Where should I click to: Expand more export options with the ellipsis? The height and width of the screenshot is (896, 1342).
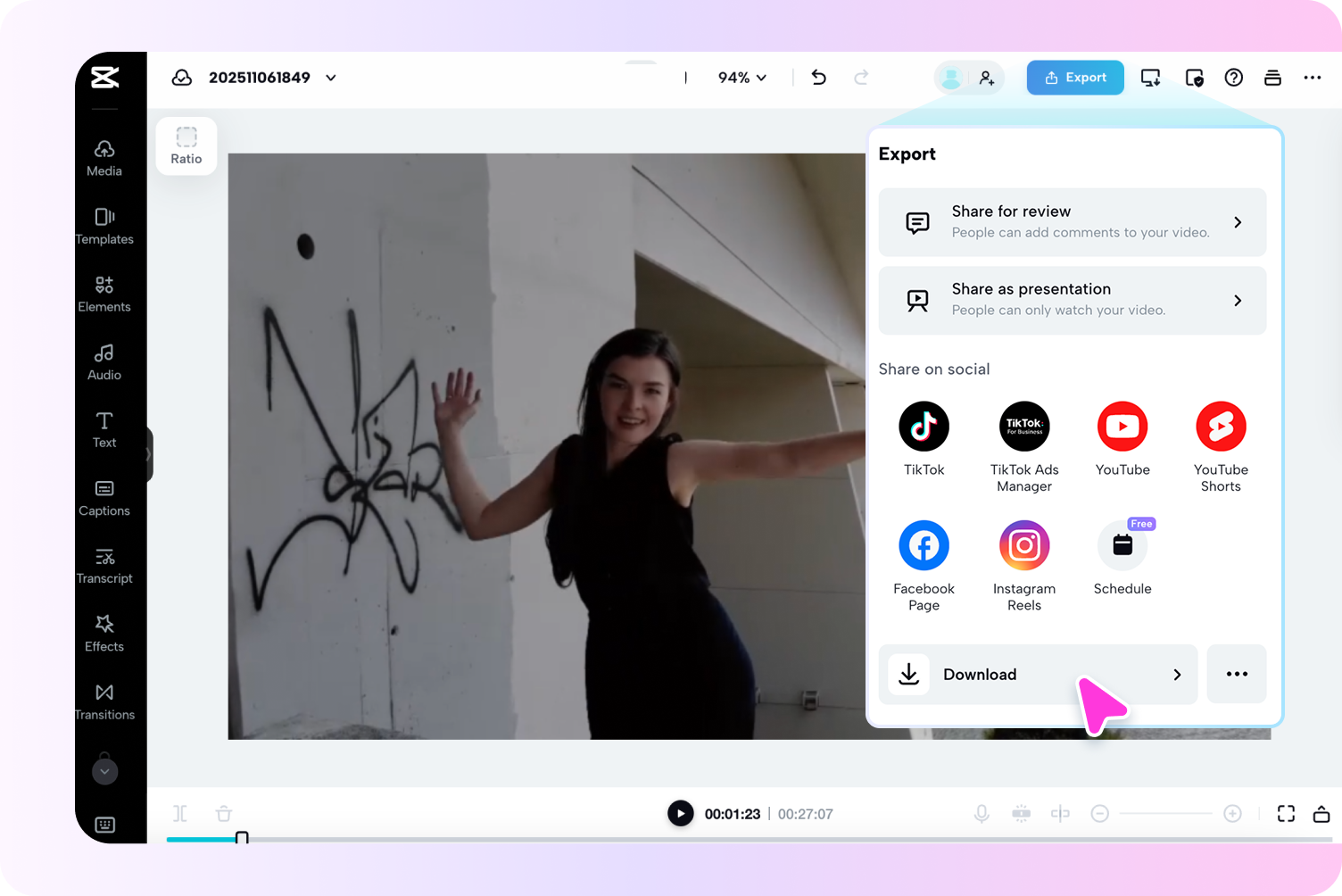(x=1236, y=674)
